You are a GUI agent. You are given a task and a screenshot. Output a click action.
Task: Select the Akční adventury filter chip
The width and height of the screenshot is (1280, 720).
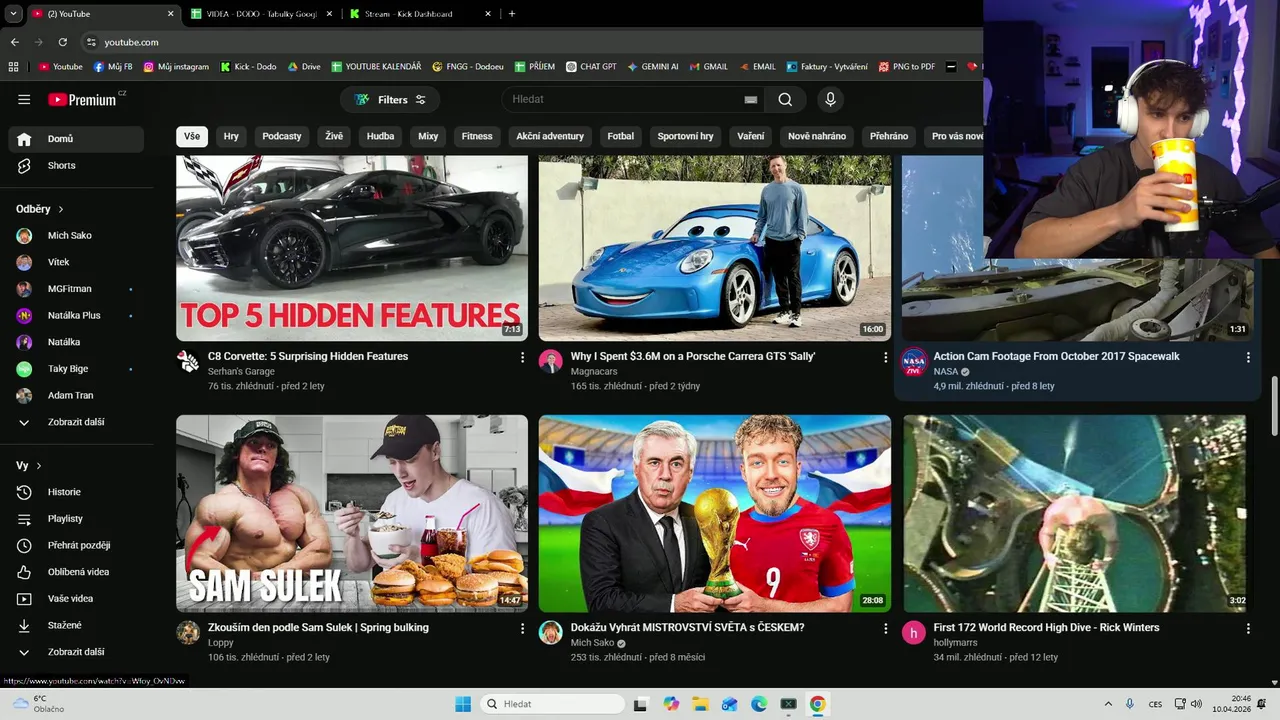click(550, 136)
